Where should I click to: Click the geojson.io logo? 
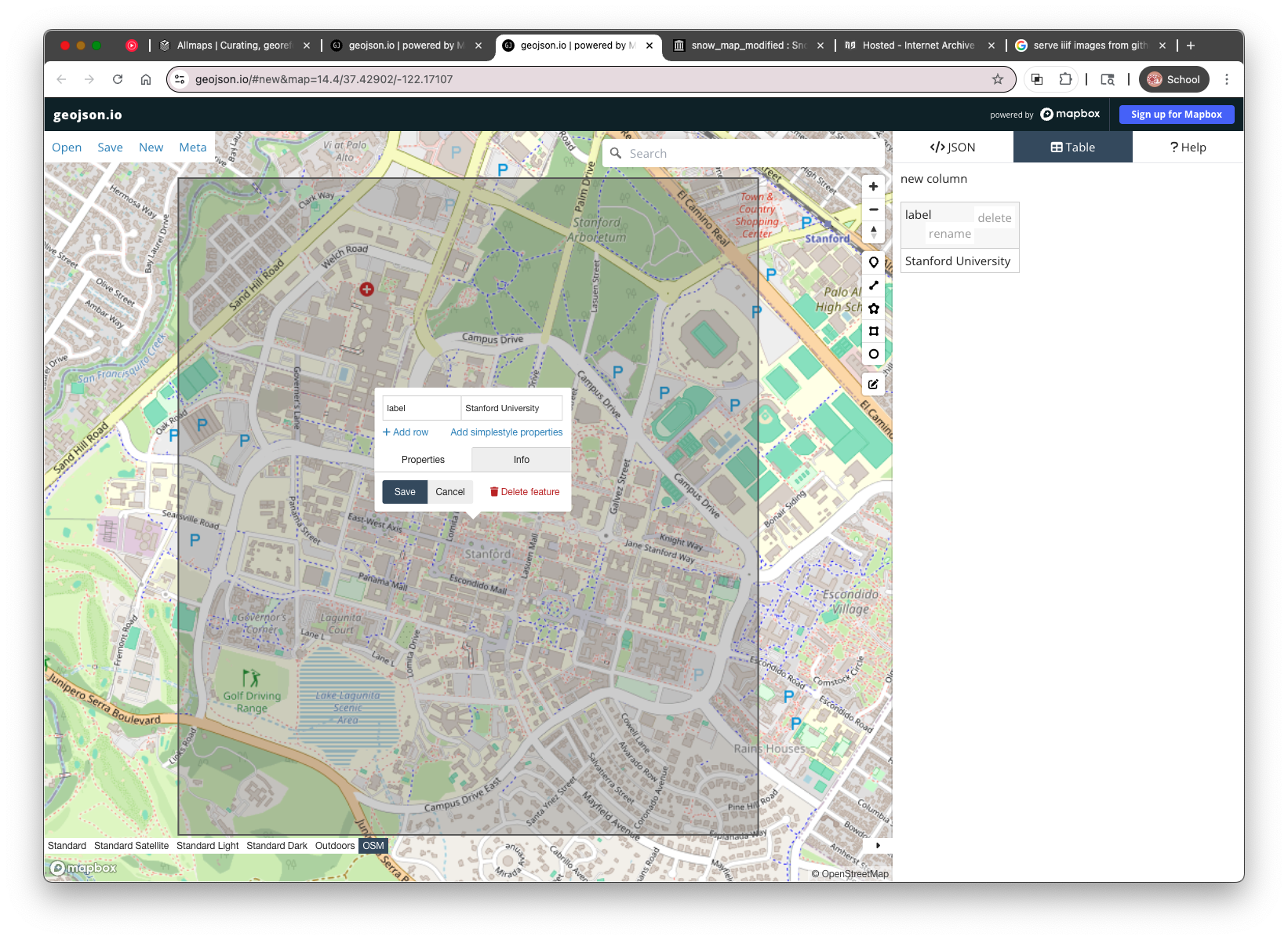[88, 115]
